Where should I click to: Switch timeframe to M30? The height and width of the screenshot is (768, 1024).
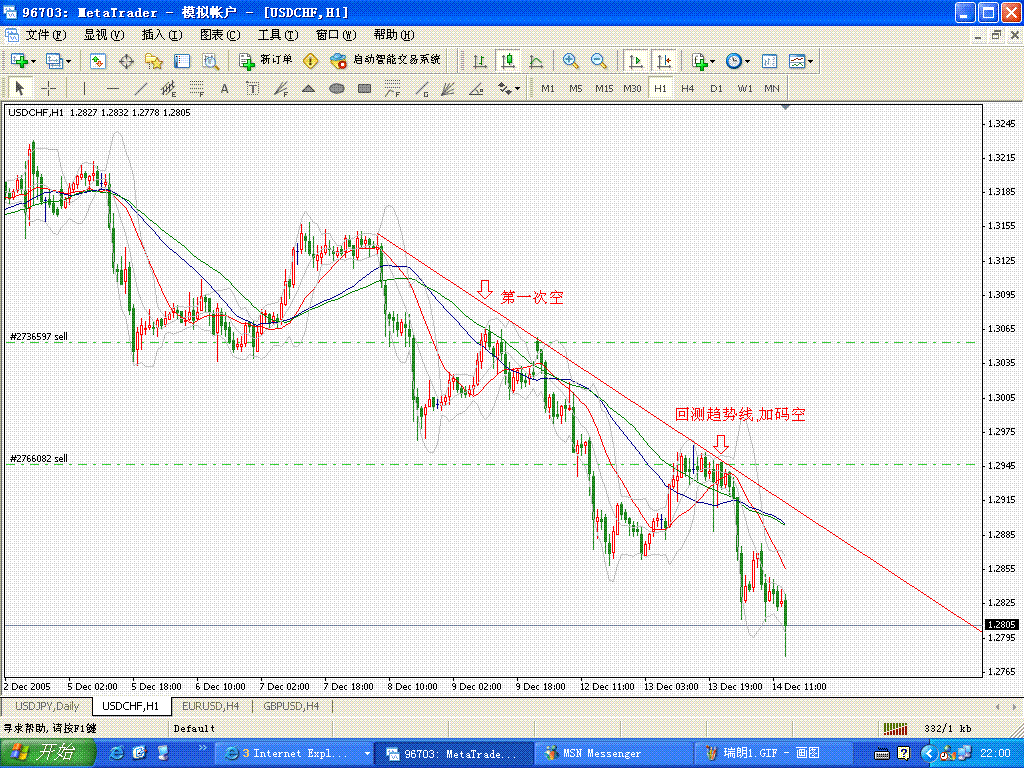click(x=632, y=88)
